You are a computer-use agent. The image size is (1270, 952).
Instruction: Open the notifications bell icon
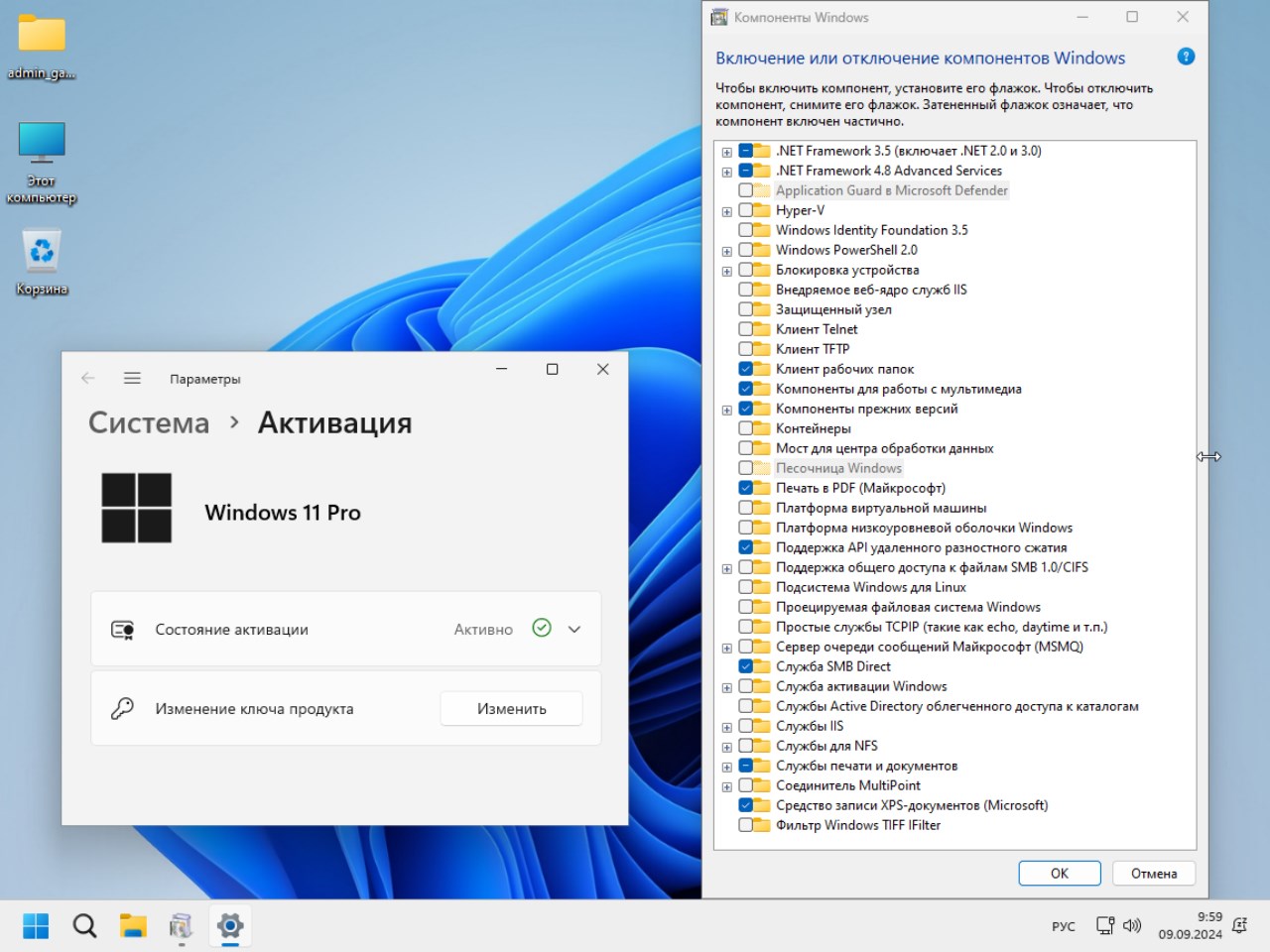(x=1239, y=925)
